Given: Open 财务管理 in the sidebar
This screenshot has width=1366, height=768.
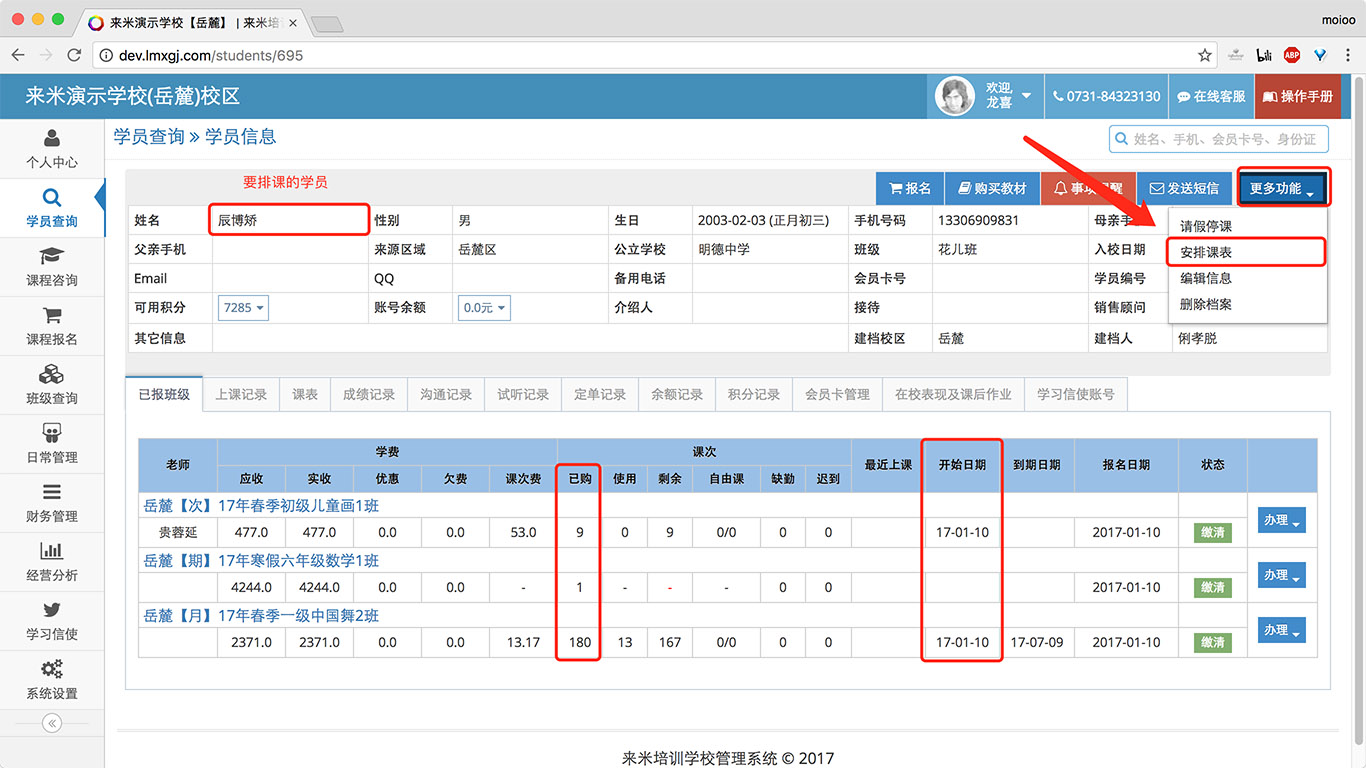Looking at the screenshot, I should [x=52, y=503].
